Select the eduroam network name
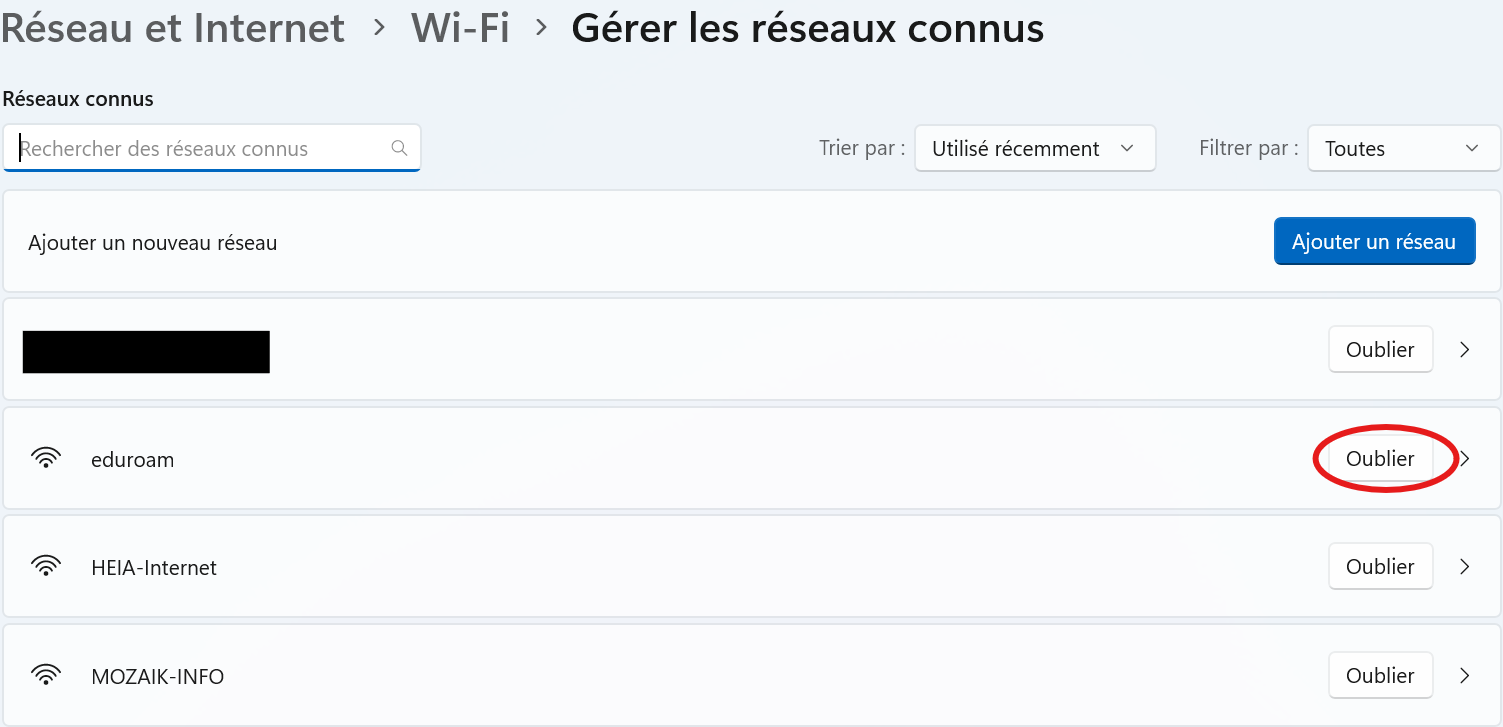The height and width of the screenshot is (727, 1503). (132, 460)
